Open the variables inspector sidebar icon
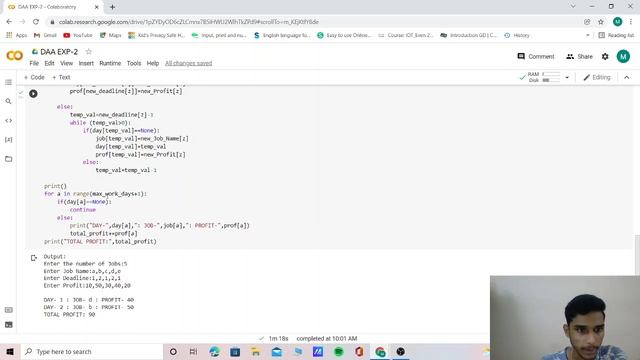The height and width of the screenshot is (360, 640). (x=9, y=140)
